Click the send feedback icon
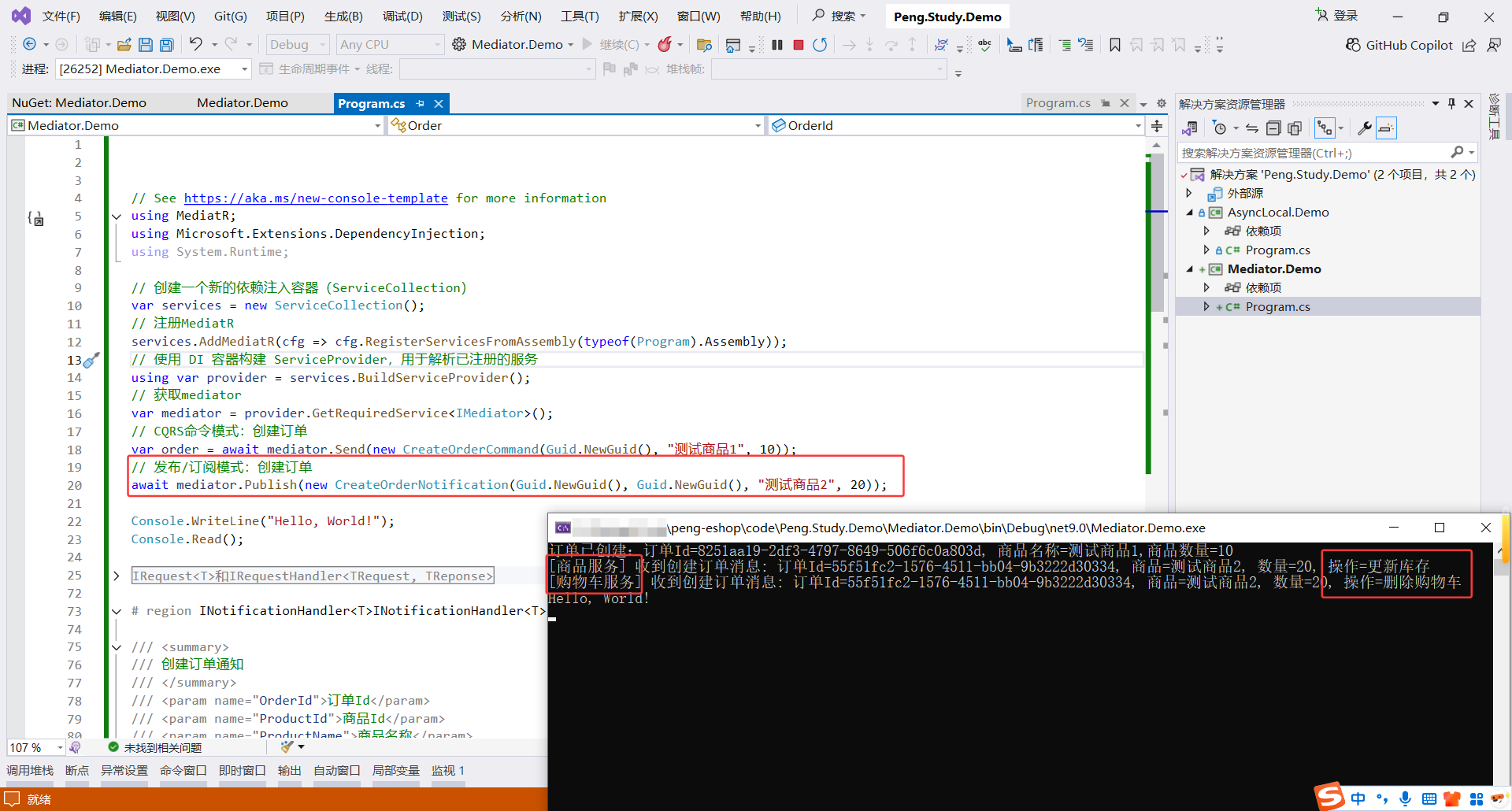 pos(1494,46)
